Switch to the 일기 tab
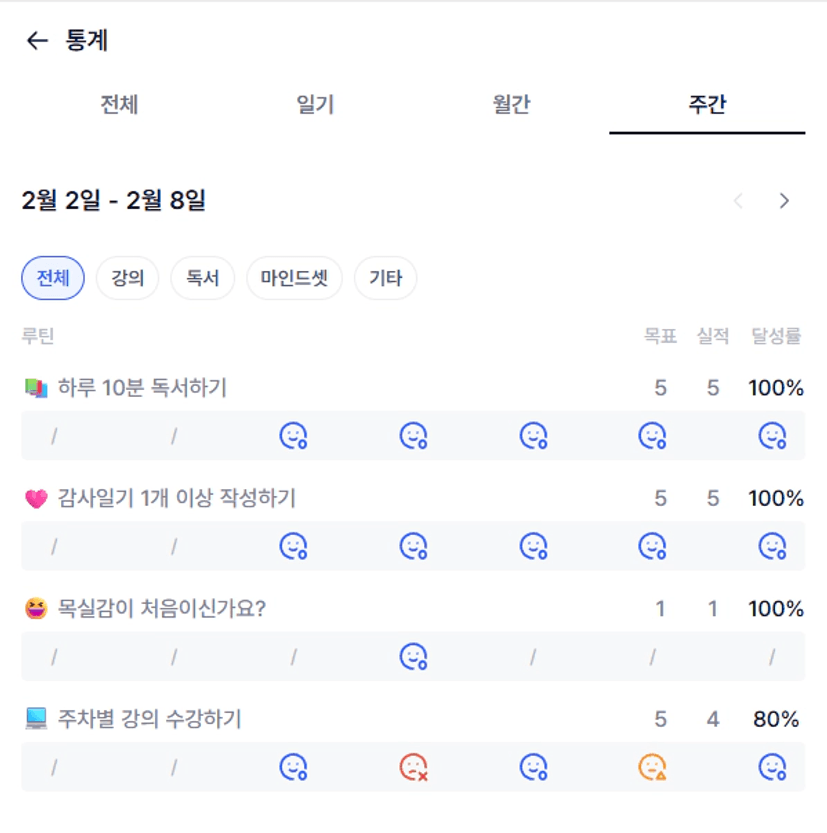827x833 pixels. [315, 104]
